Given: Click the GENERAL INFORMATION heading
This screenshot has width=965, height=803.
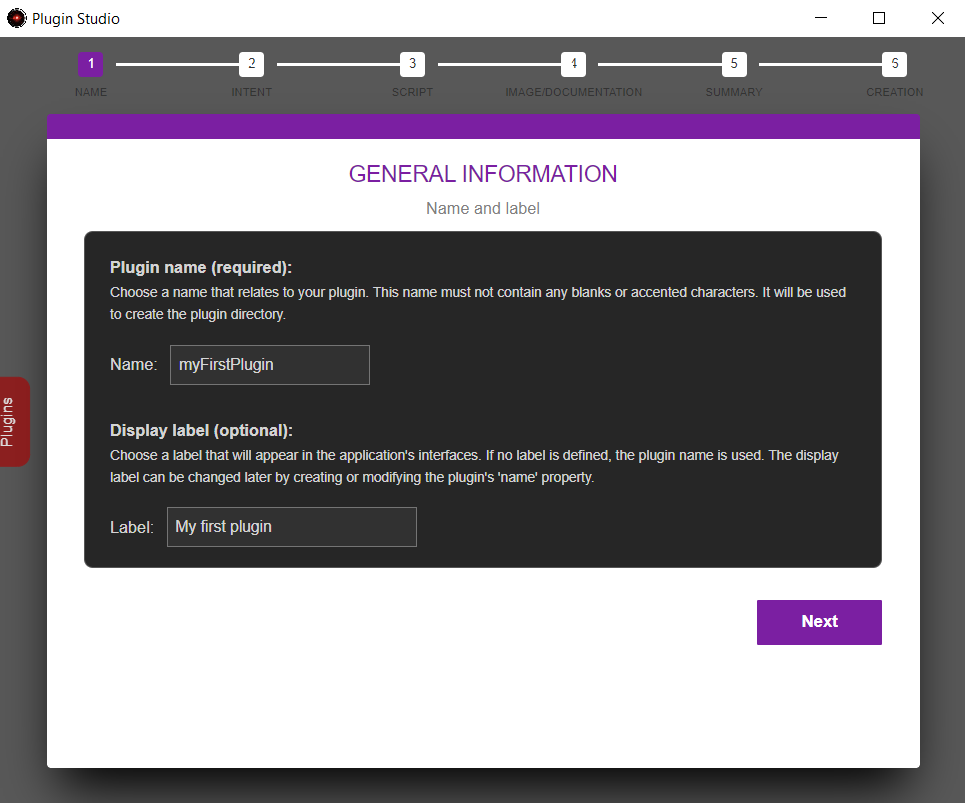Looking at the screenshot, I should tap(483, 174).
